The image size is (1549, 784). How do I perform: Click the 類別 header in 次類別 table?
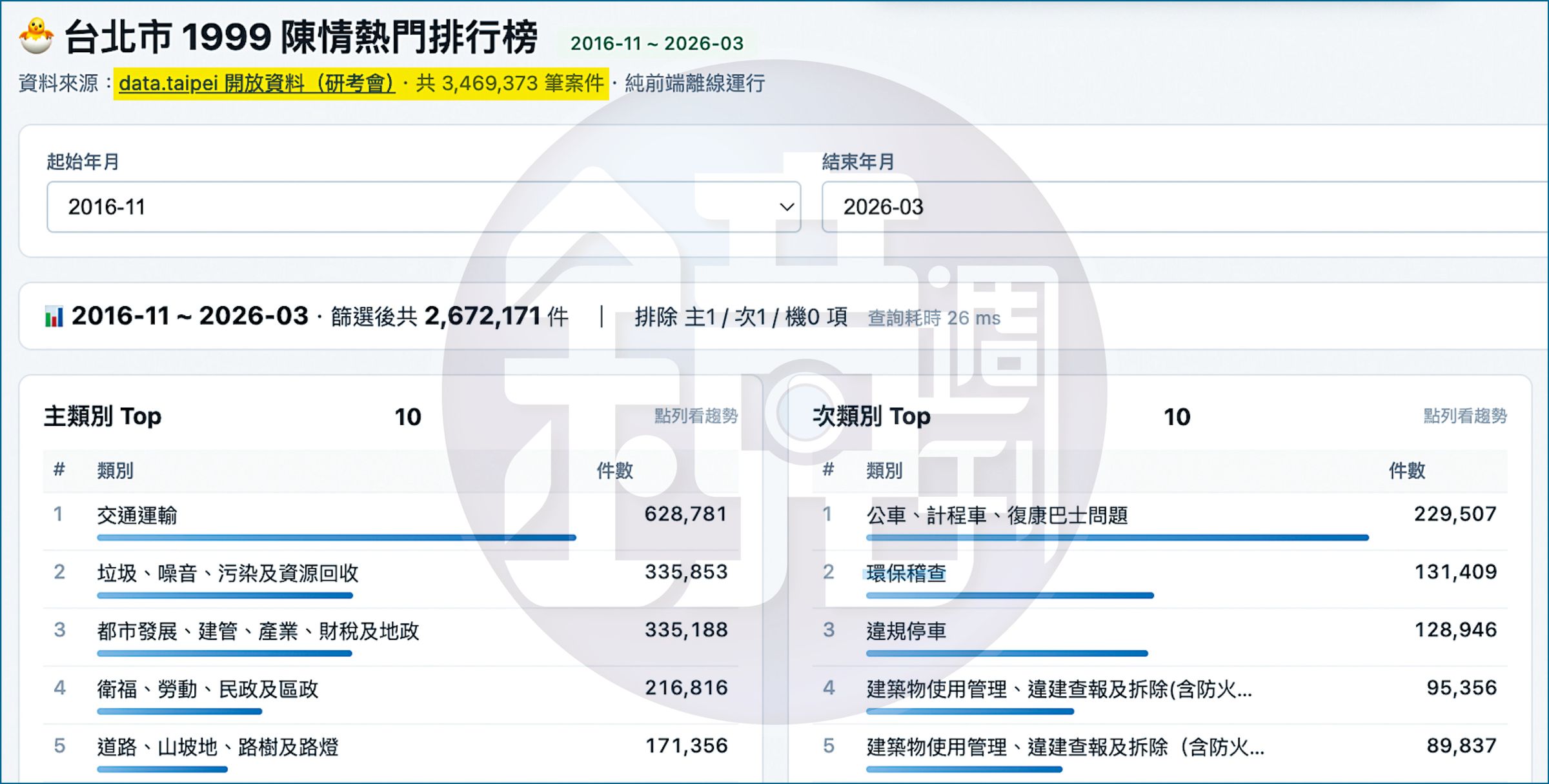885,470
